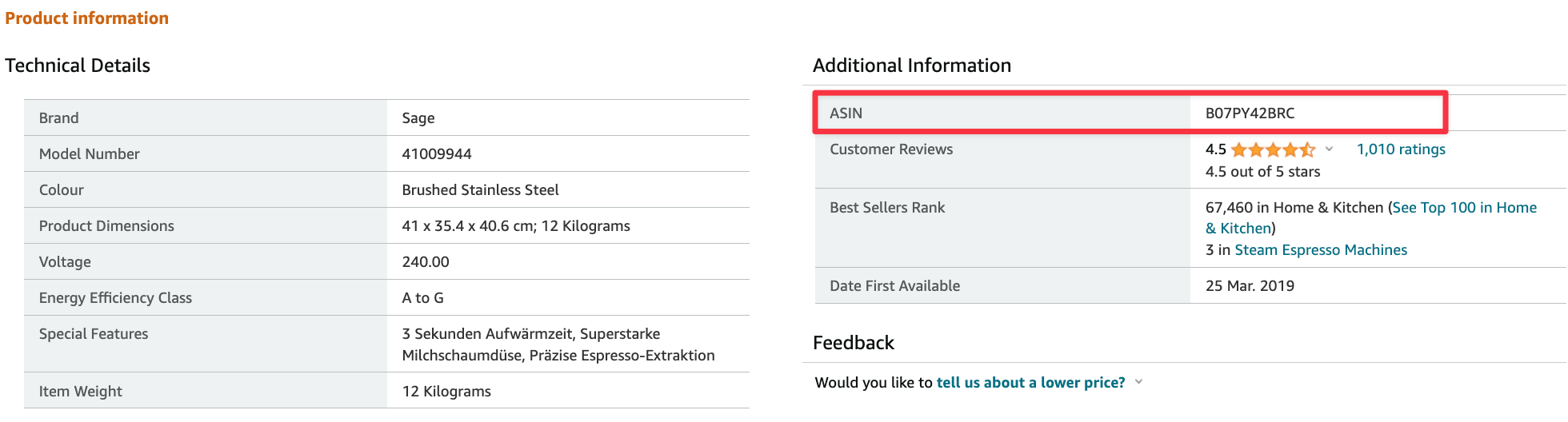Click the Product Dimensions value text
This screenshot has width=1568, height=422.
(515, 226)
